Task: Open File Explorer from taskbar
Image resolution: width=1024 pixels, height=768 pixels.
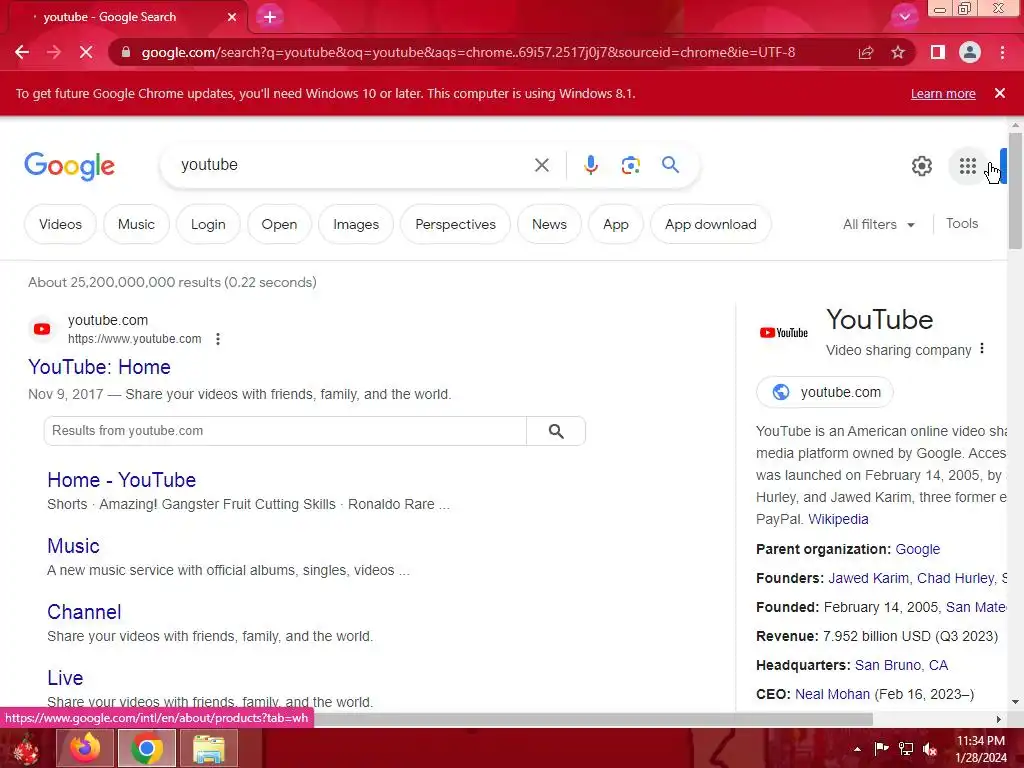Action: click(x=209, y=748)
